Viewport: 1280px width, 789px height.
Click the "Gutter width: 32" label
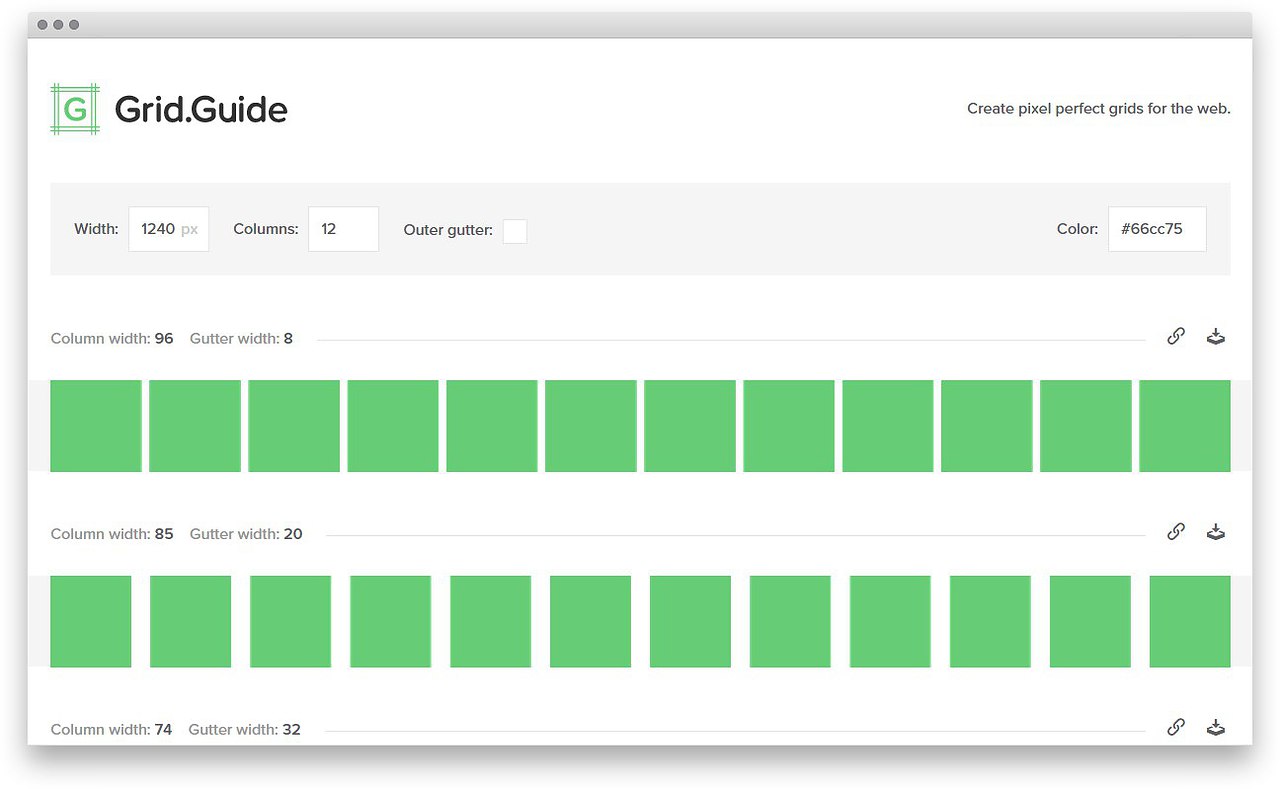click(244, 730)
